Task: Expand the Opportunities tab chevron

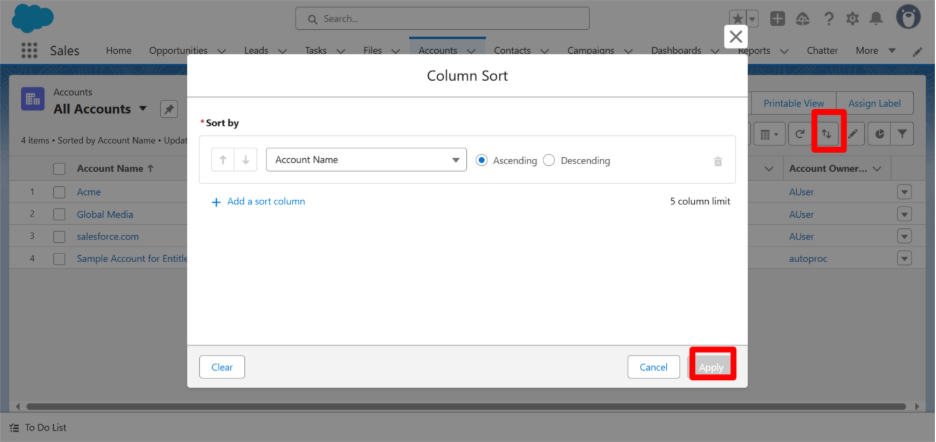Action: 221,51
